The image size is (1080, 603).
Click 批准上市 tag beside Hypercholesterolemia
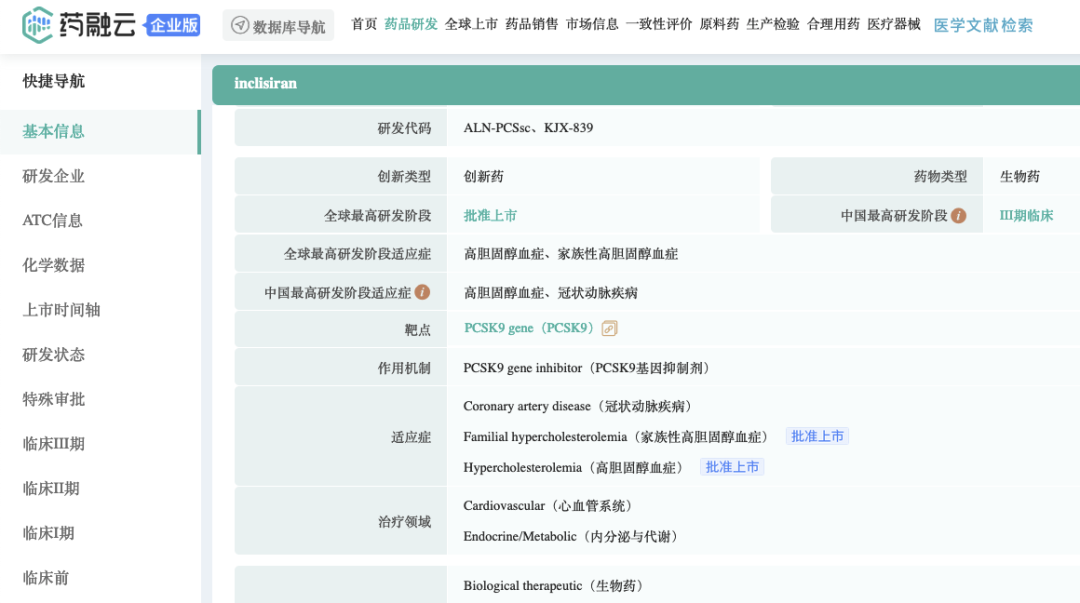coord(732,467)
